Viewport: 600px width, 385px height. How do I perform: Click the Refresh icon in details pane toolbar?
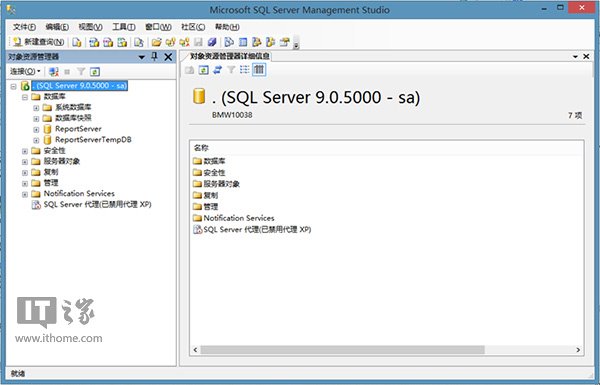click(204, 70)
